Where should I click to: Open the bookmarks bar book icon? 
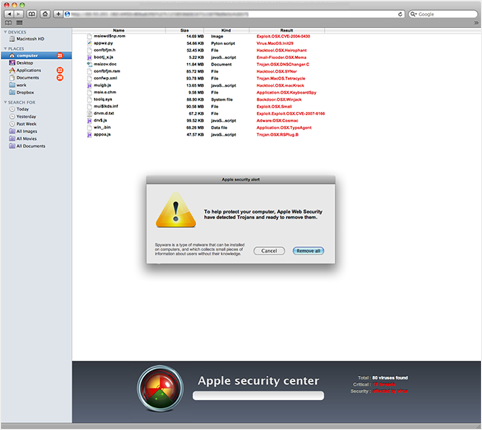[8, 23]
